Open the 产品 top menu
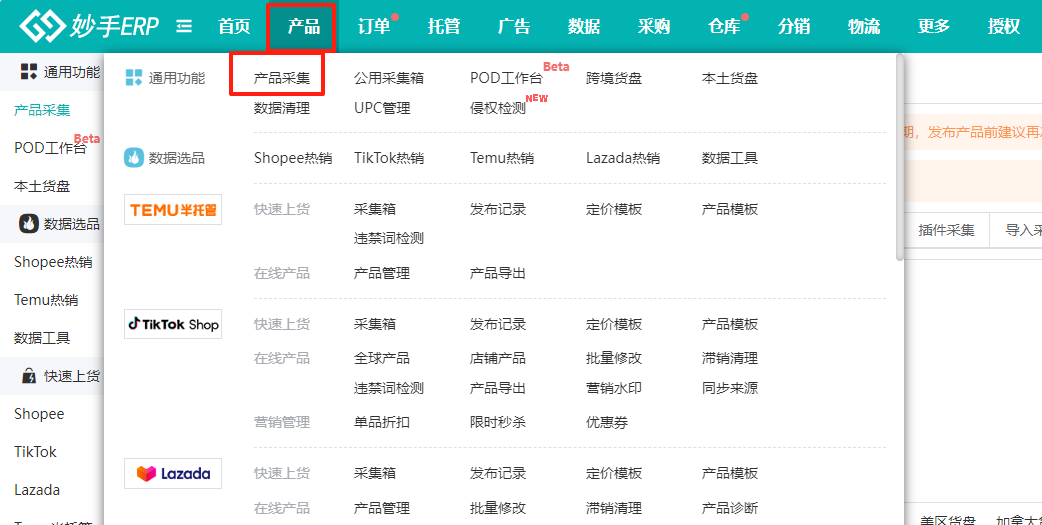The image size is (1042, 525). click(x=304, y=26)
